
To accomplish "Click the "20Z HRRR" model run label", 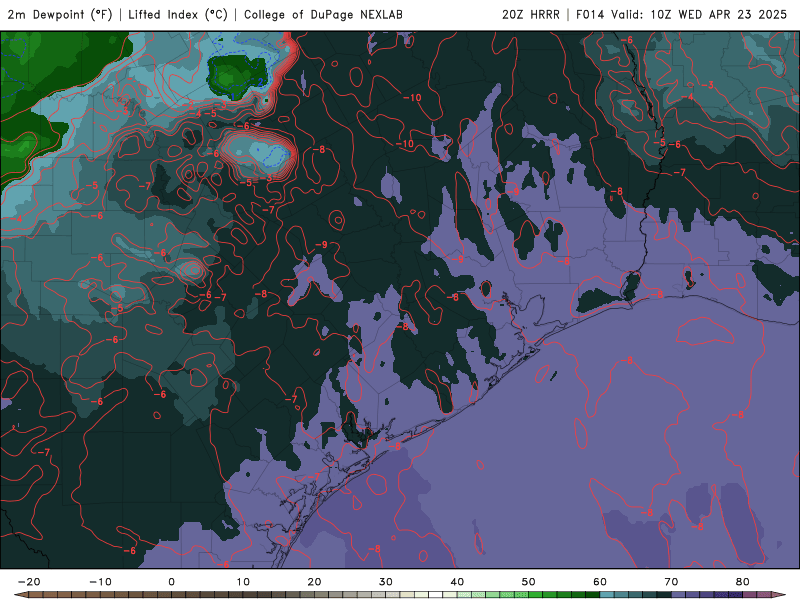I will [x=531, y=14].
